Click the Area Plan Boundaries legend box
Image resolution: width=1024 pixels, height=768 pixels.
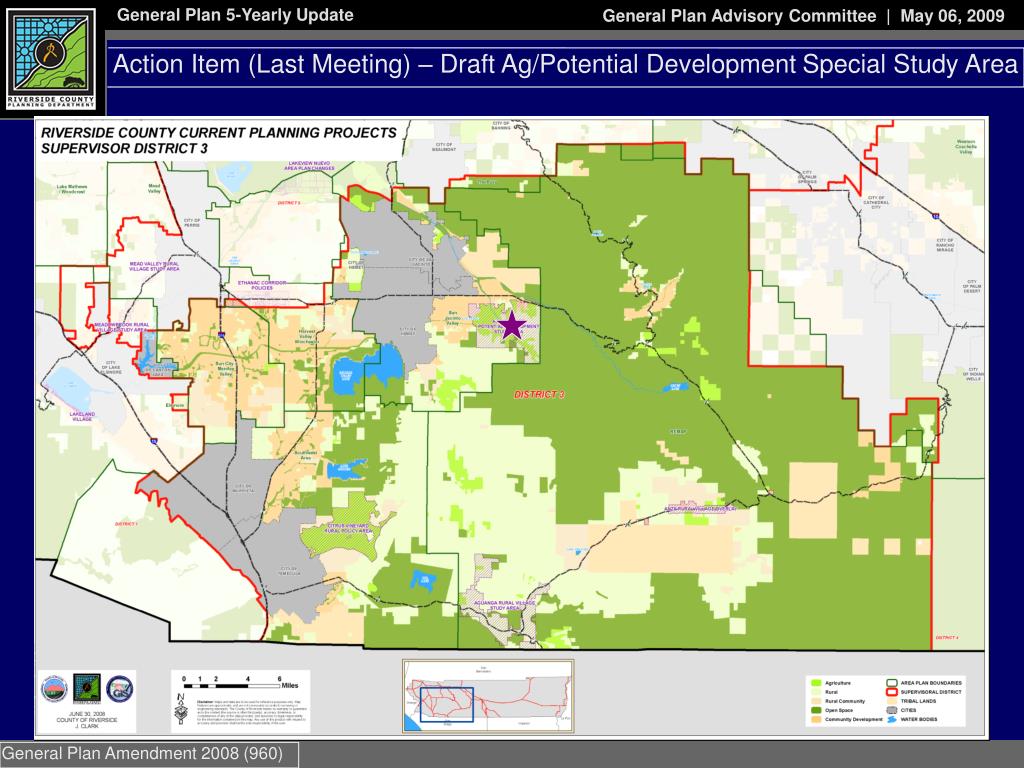(x=891, y=682)
